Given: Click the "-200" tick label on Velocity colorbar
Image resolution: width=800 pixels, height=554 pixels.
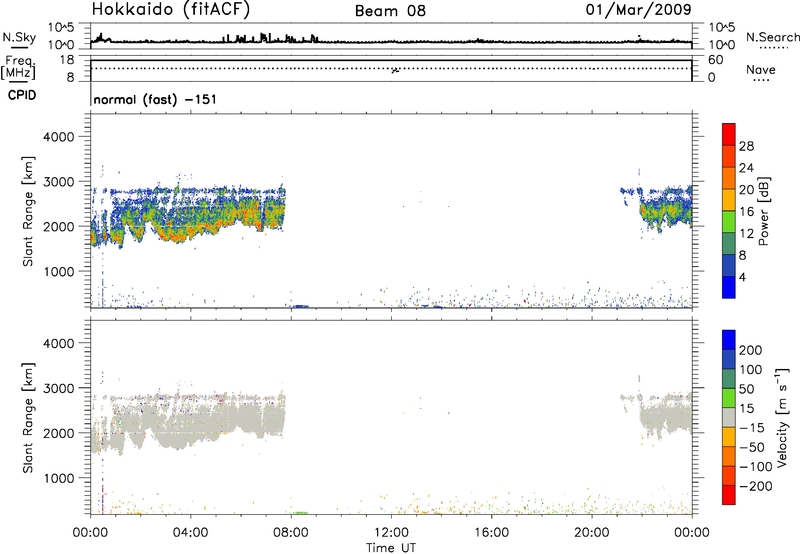Looking at the screenshot, I should click(755, 486).
